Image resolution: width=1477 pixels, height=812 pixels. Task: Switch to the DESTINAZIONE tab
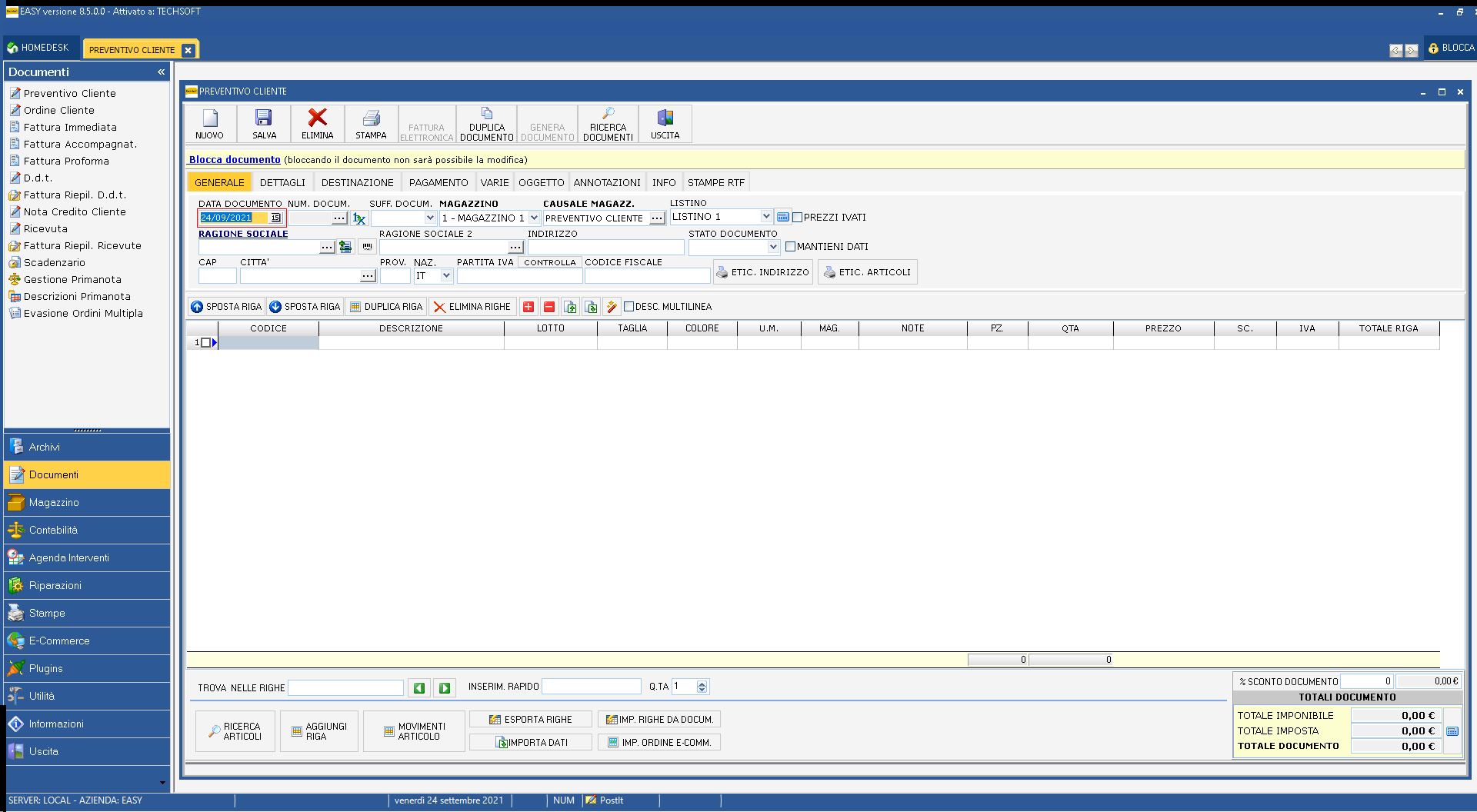[x=358, y=182]
